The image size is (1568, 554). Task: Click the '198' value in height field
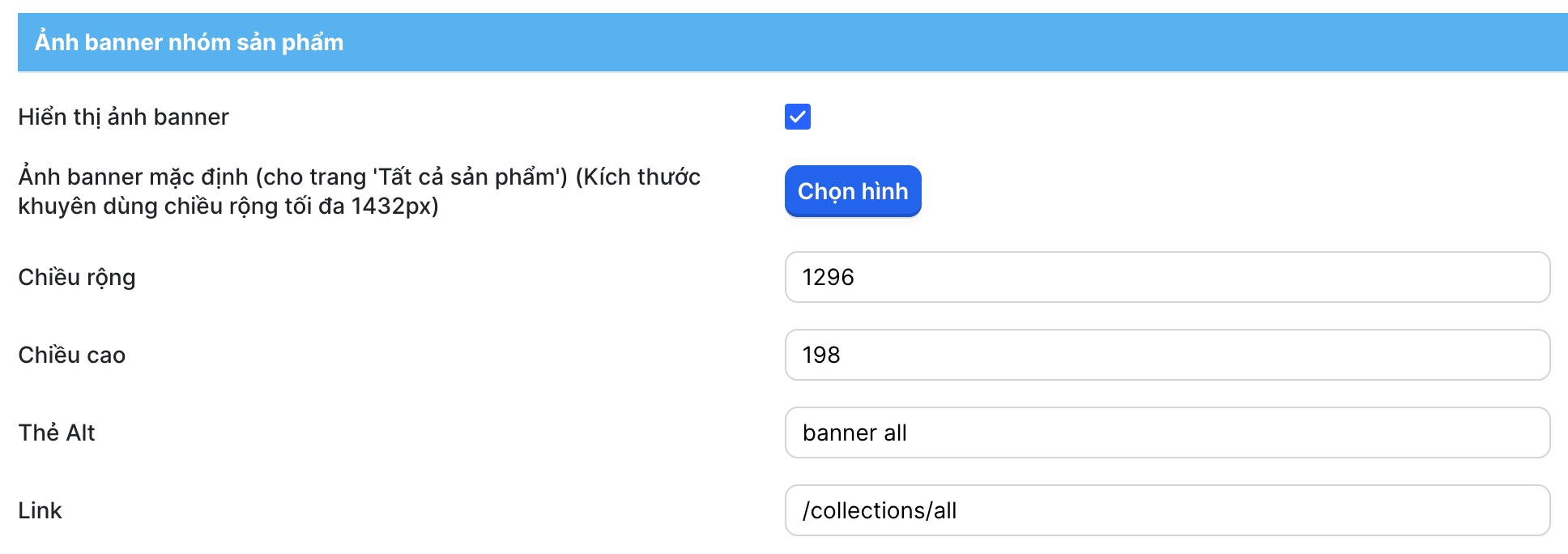[821, 355]
